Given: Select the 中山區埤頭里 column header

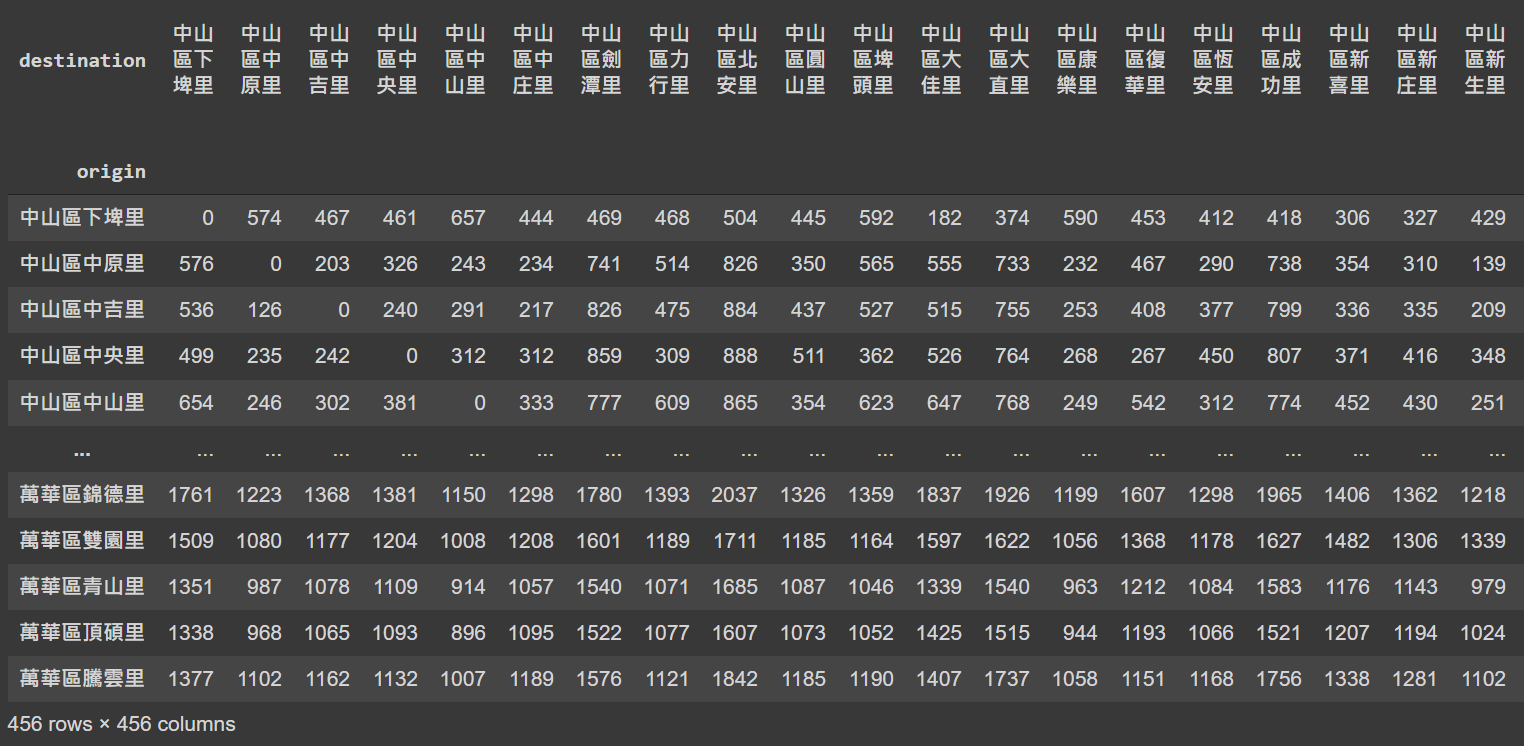Looking at the screenshot, I should (873, 60).
